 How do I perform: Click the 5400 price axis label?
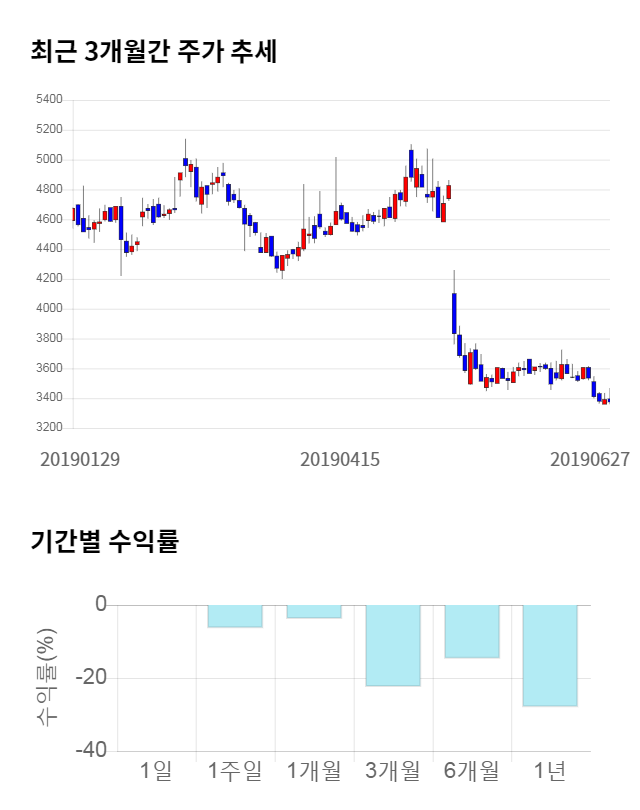pos(48,100)
